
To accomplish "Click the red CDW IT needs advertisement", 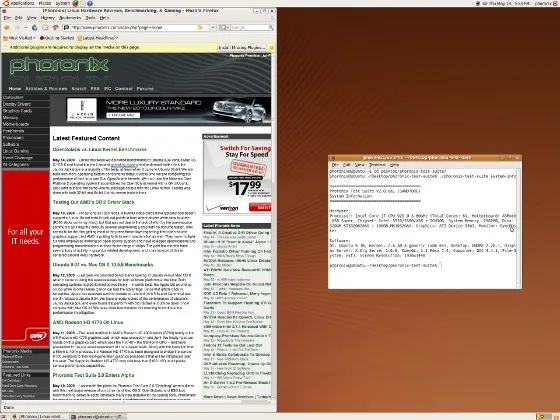I will point(25,258).
